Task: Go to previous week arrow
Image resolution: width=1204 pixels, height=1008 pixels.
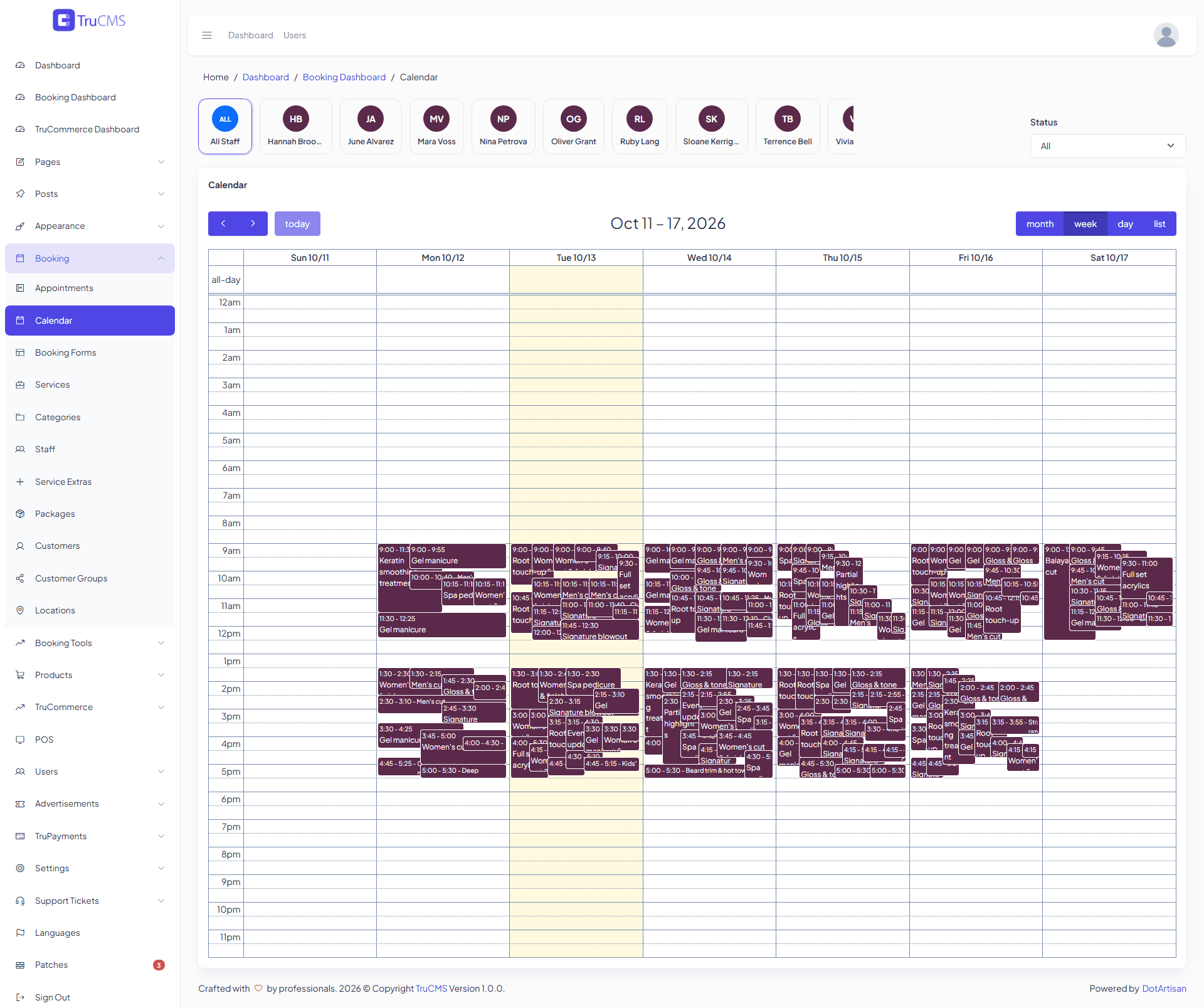Action: pyautogui.click(x=223, y=223)
